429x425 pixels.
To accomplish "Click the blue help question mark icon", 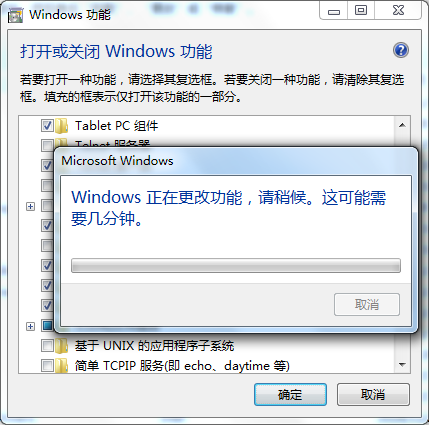I will coord(401,50).
